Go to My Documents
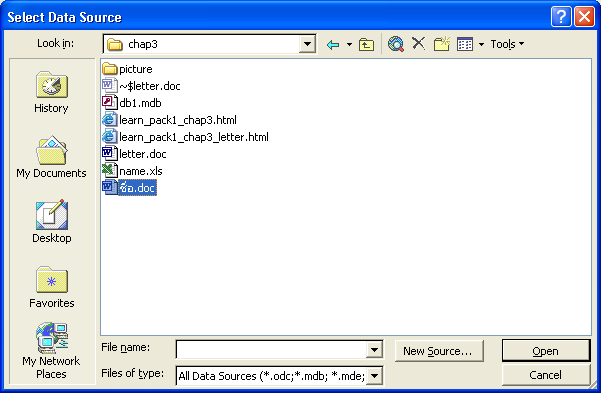The height and width of the screenshot is (393, 601). [51, 157]
